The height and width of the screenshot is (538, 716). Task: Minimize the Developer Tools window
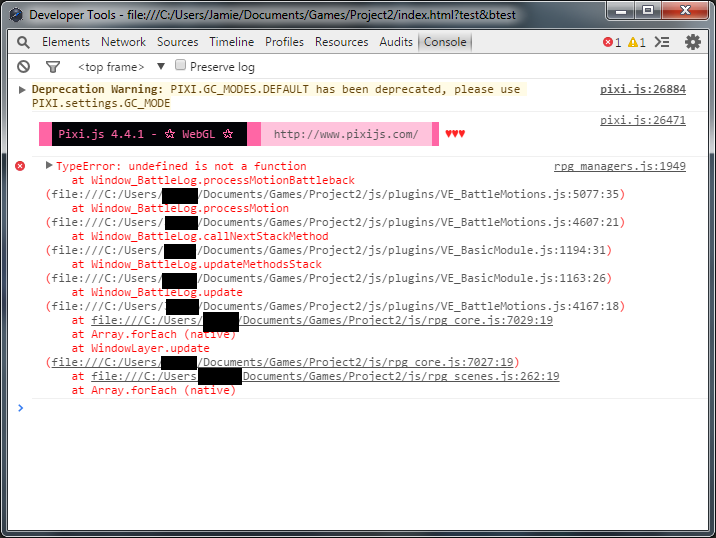pyautogui.click(x=621, y=11)
